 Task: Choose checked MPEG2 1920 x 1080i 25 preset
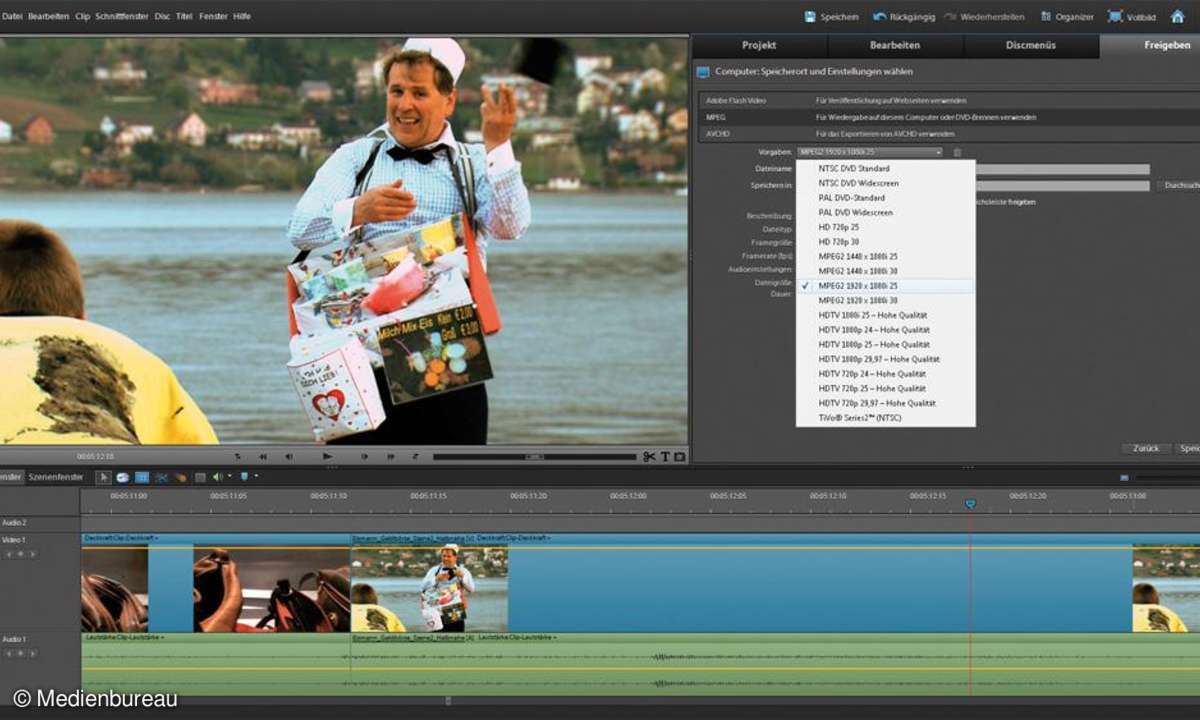click(x=885, y=286)
